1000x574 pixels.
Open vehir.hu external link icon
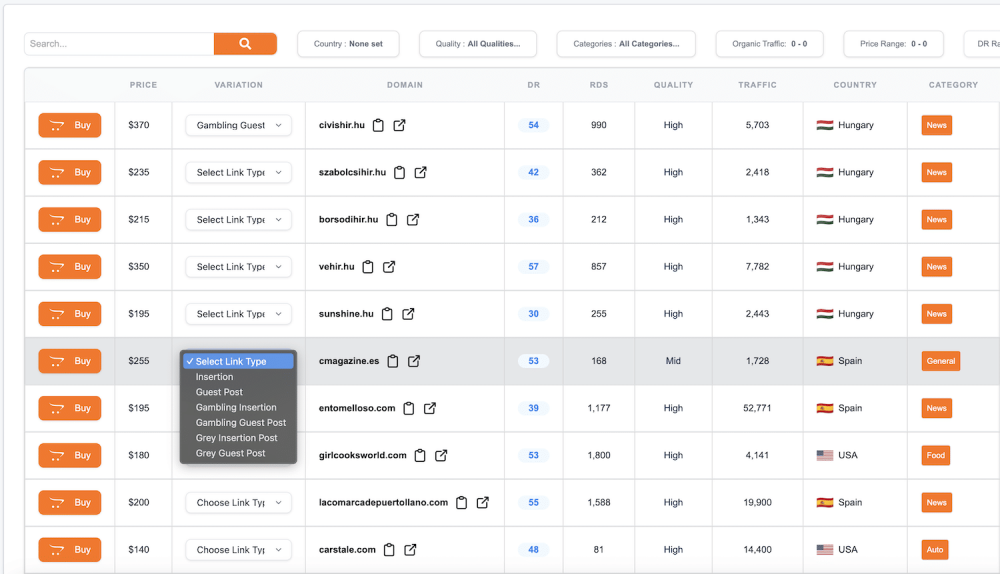(x=389, y=267)
